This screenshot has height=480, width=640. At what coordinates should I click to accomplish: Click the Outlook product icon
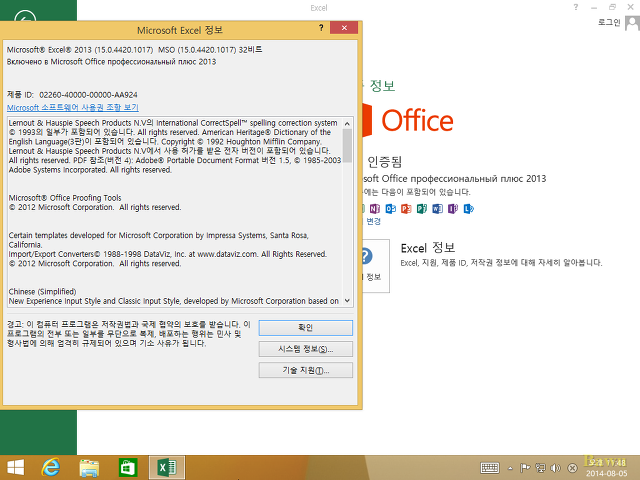point(391,209)
